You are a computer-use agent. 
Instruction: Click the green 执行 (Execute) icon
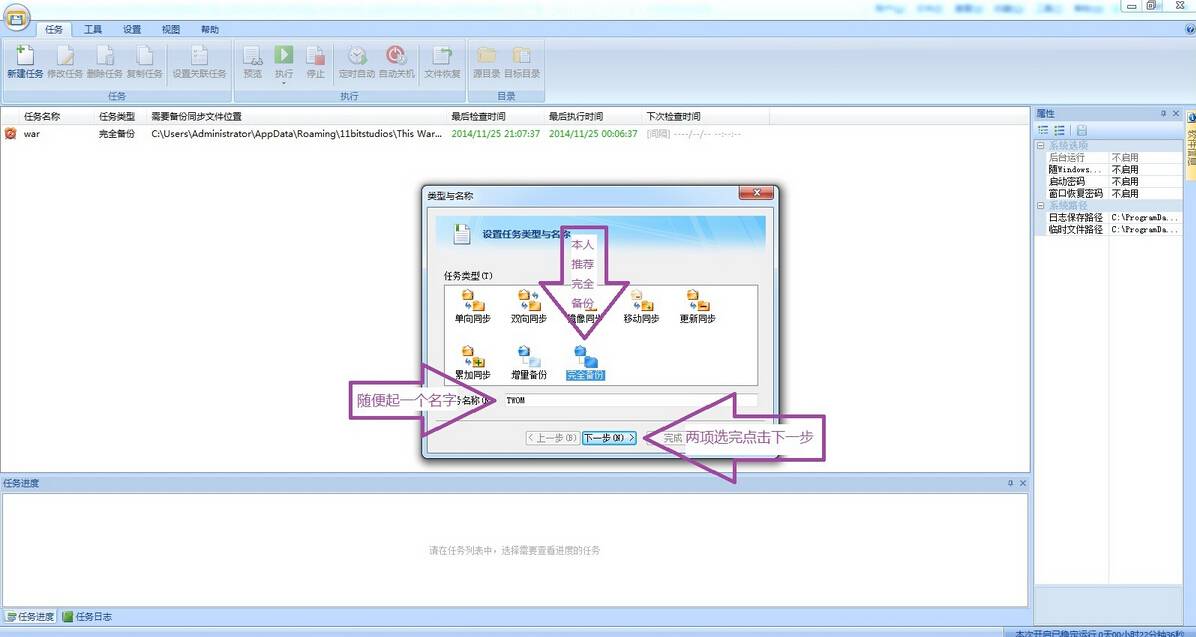pos(284,55)
